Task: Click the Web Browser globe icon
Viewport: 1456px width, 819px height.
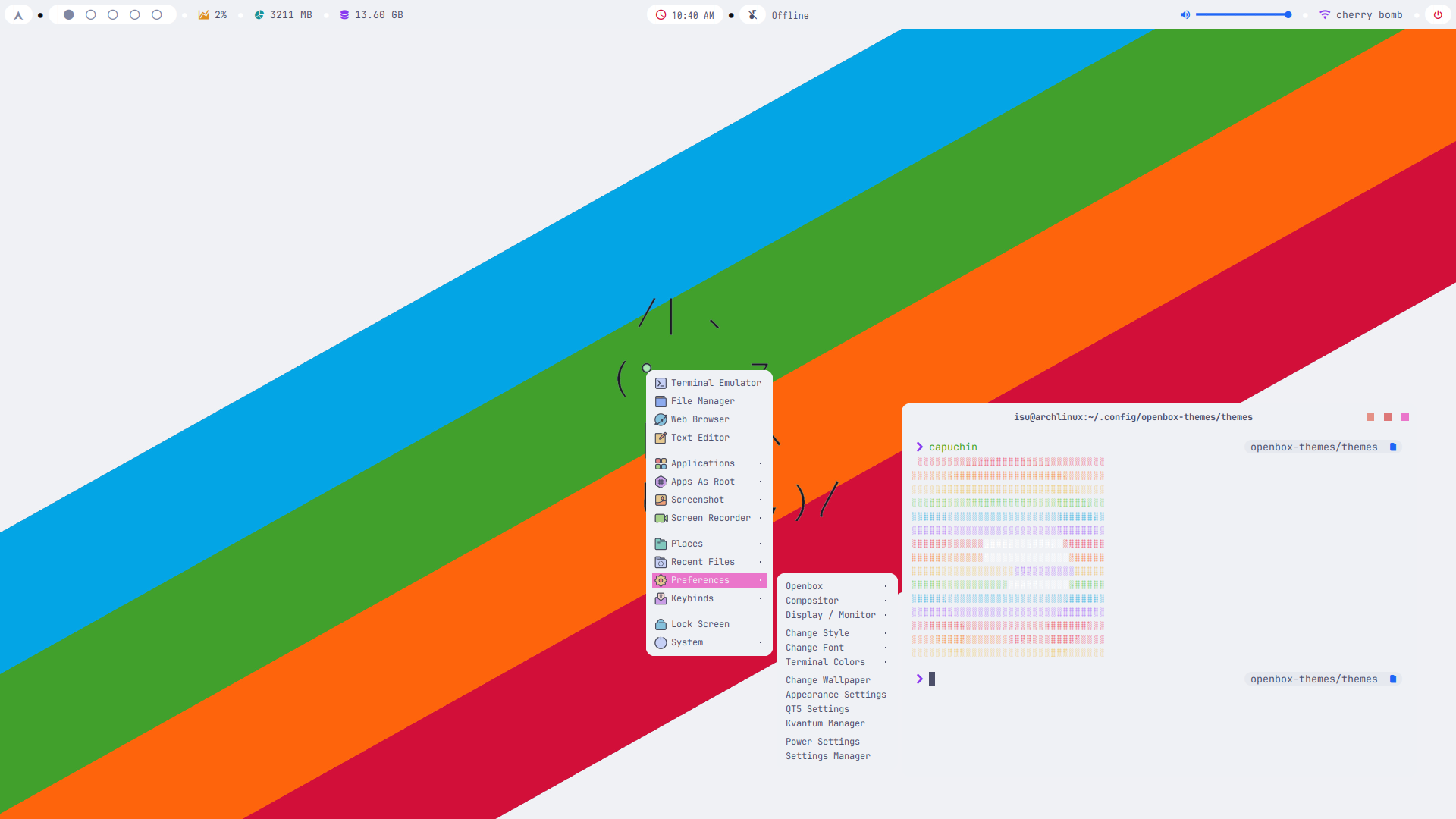Action: coord(661,420)
